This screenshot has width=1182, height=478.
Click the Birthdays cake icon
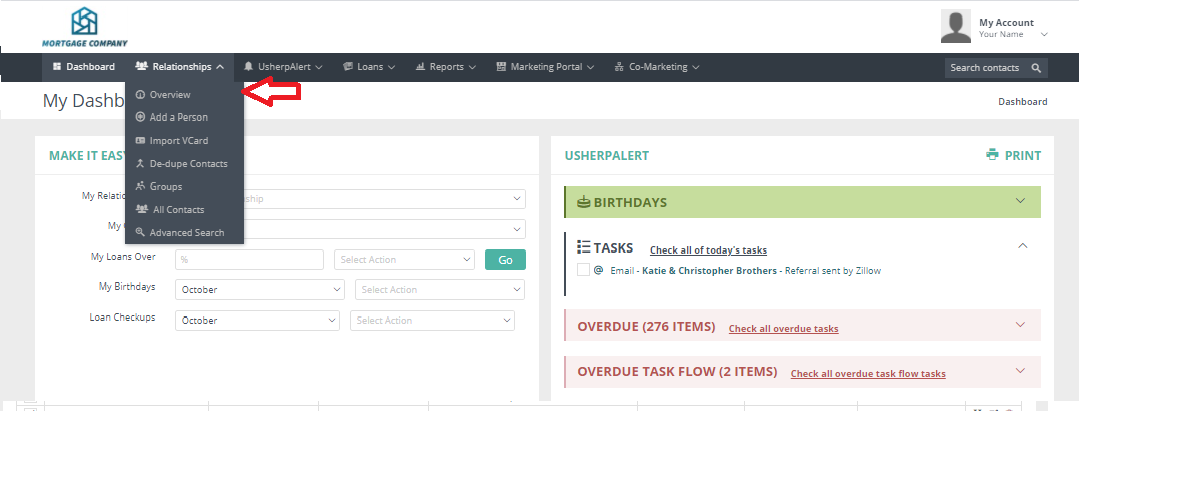point(583,203)
